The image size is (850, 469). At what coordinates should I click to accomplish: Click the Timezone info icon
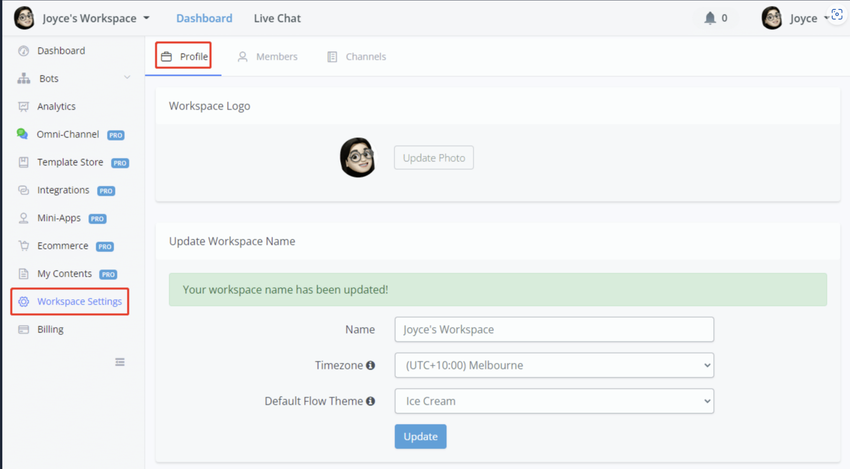pos(371,366)
